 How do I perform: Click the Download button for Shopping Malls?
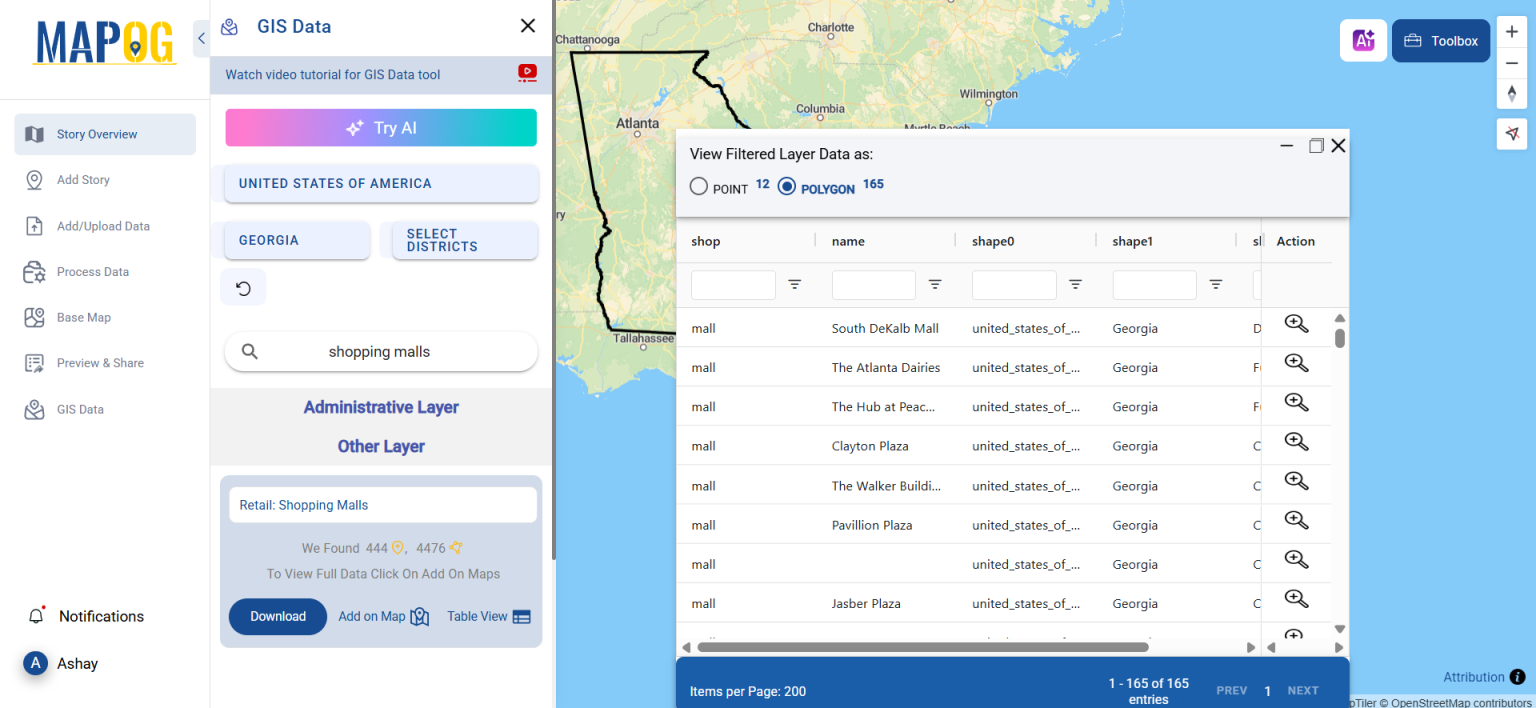[x=277, y=616]
